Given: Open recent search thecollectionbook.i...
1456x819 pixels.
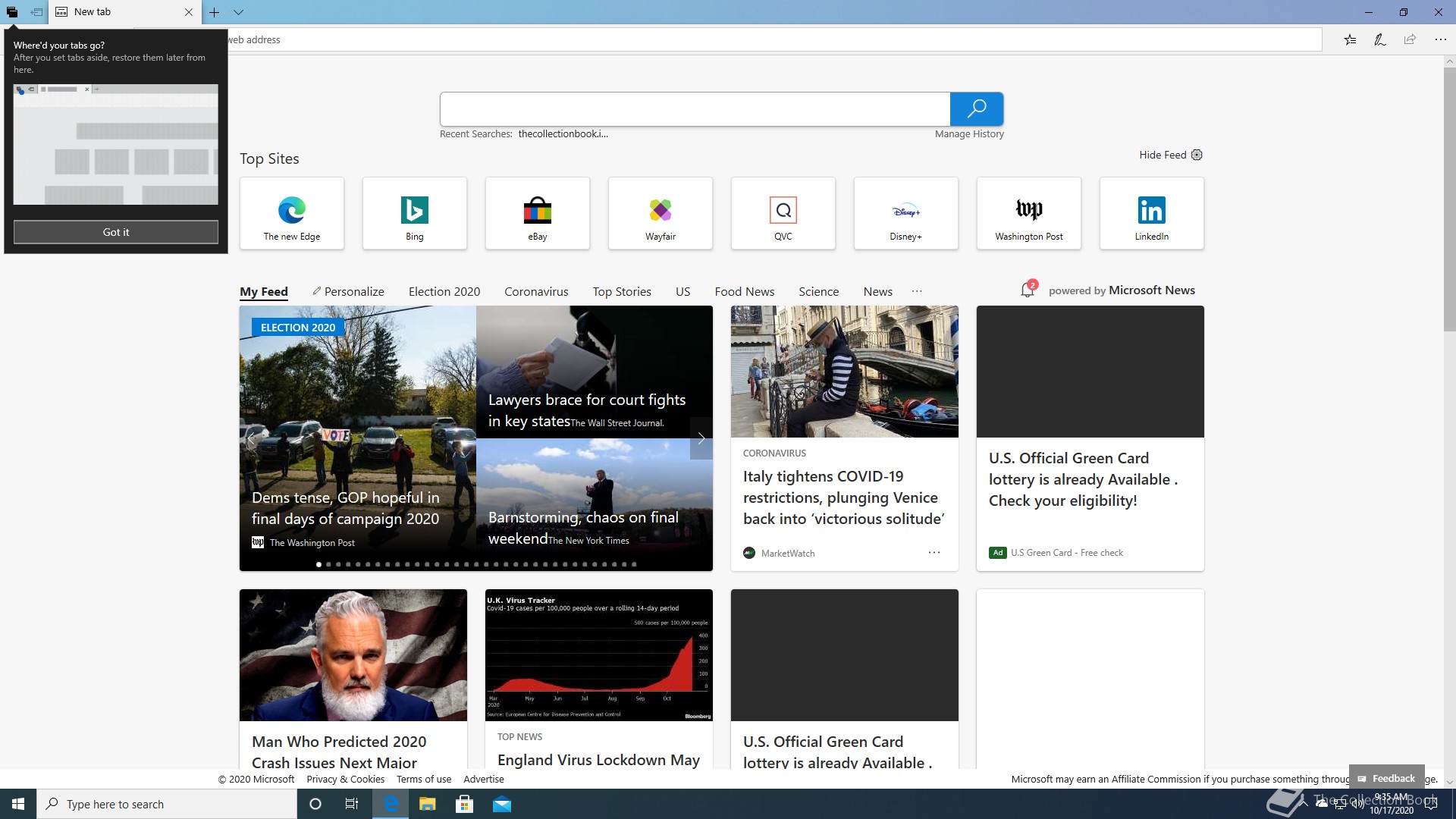Looking at the screenshot, I should pos(563,134).
